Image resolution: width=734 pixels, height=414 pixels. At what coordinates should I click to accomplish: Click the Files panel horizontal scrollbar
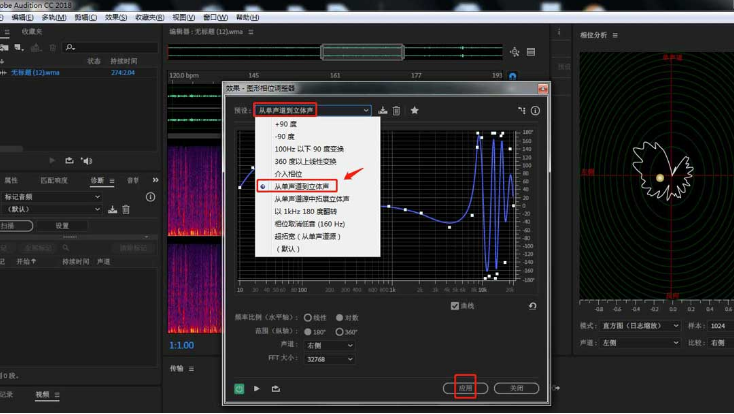11,148
